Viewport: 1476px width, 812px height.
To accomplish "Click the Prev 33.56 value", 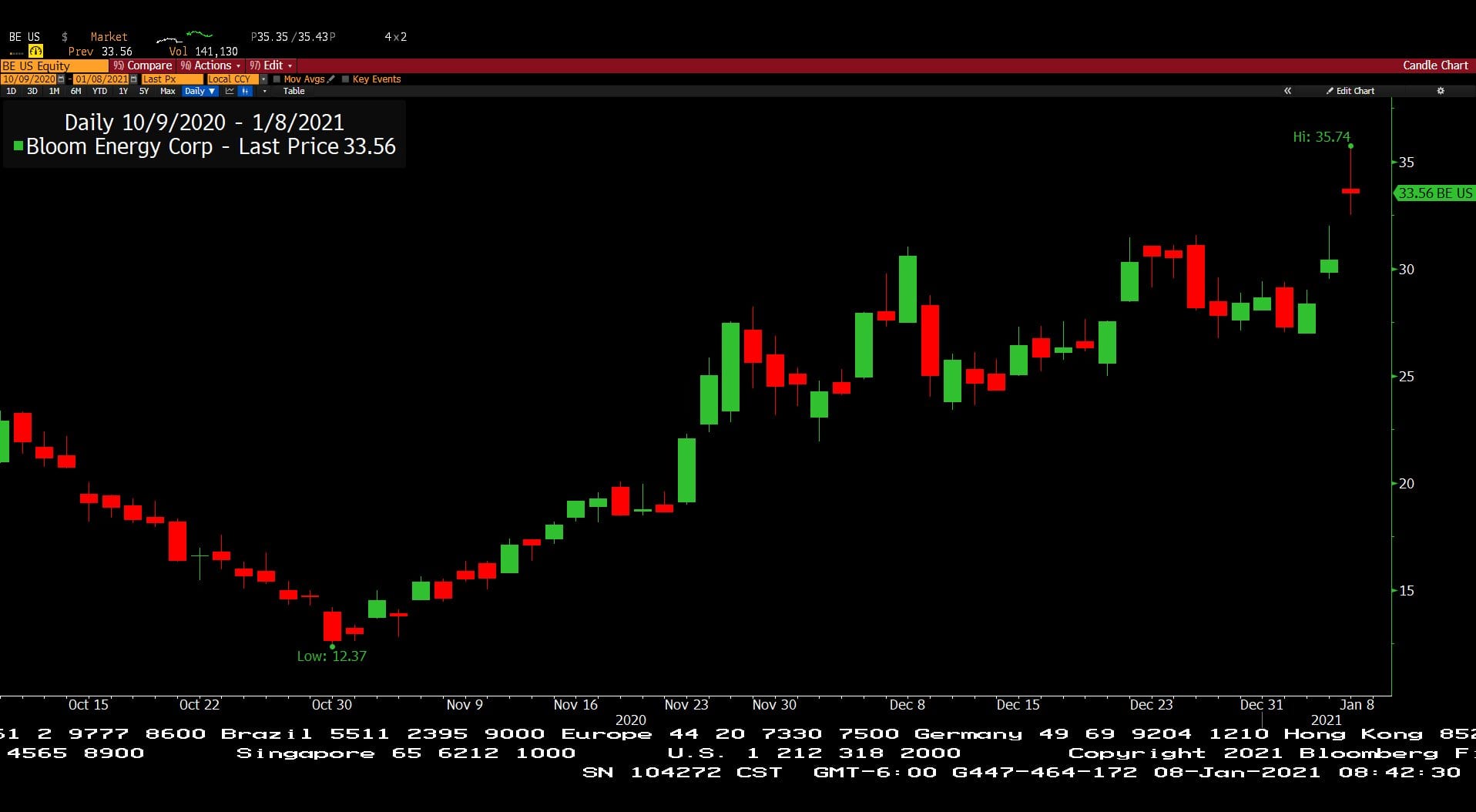I will [x=100, y=52].
